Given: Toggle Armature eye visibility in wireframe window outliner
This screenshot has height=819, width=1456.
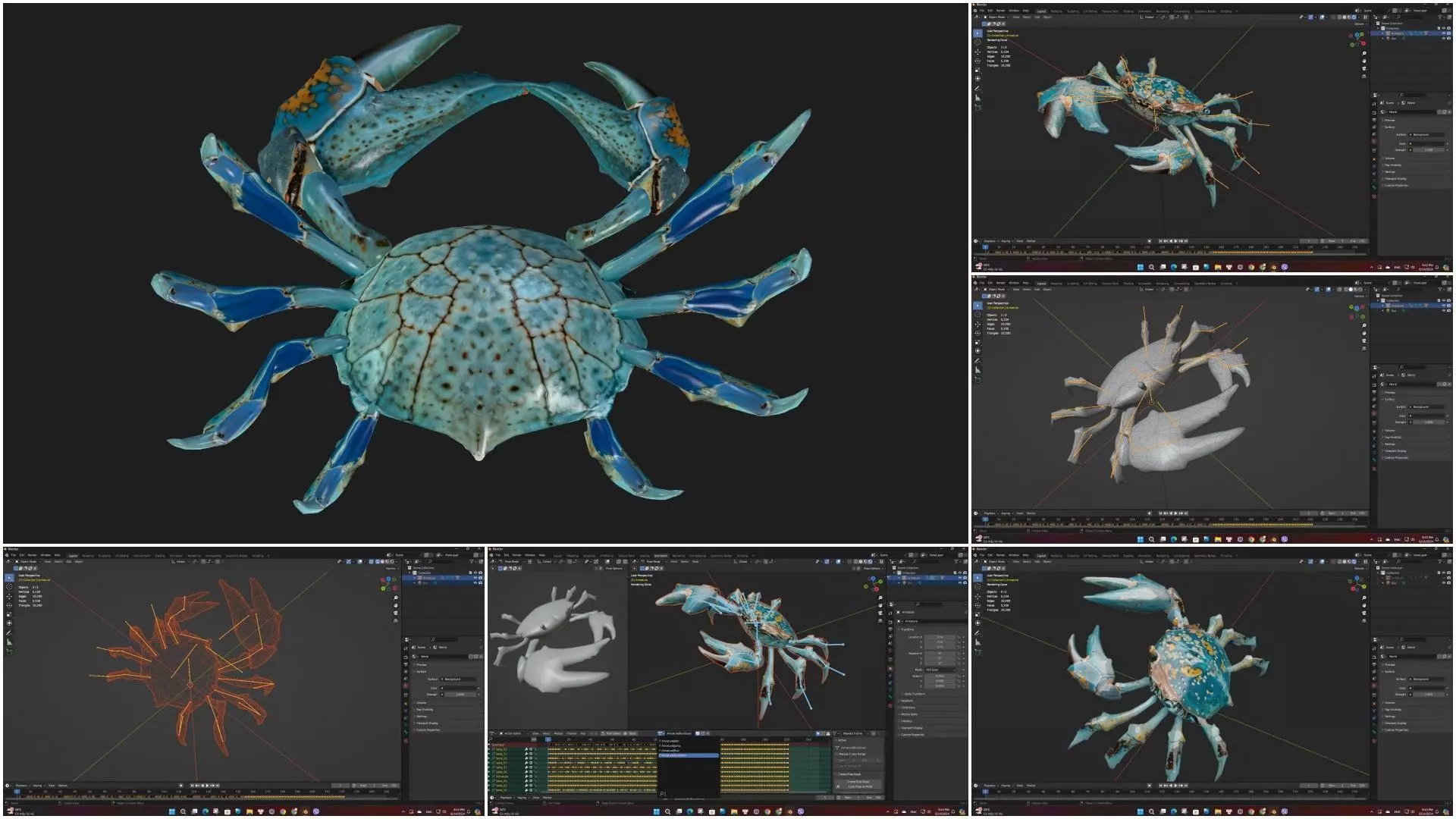Looking at the screenshot, I should (x=475, y=578).
